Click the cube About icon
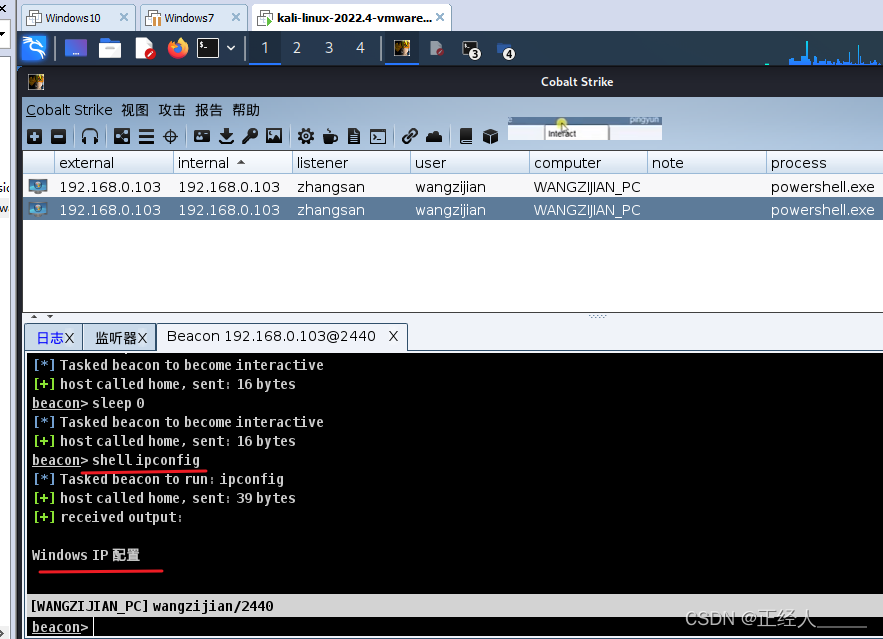This screenshot has height=639, width=883. tap(490, 136)
